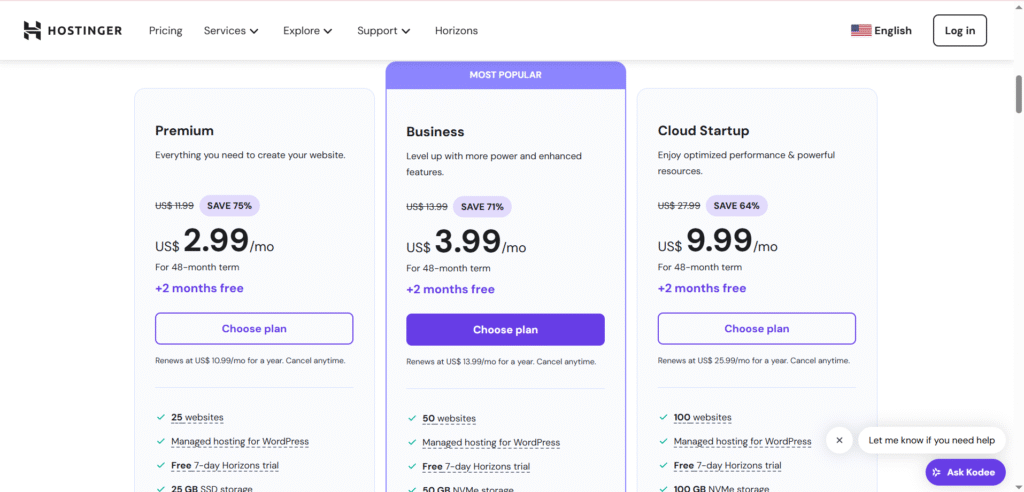Open the Horizons page
The image size is (1024, 492).
point(456,31)
